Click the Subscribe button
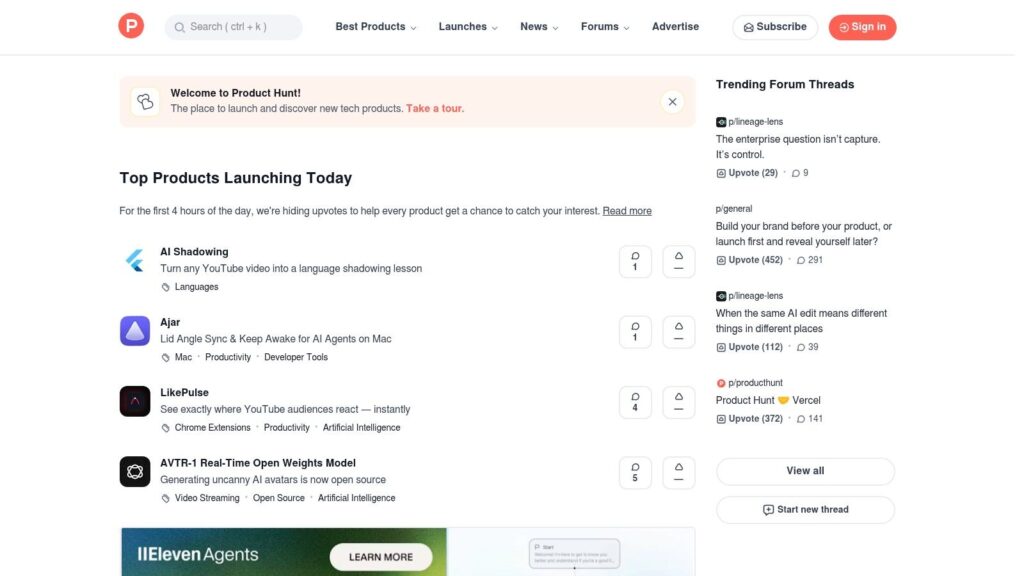The height and width of the screenshot is (576, 1024). click(775, 27)
